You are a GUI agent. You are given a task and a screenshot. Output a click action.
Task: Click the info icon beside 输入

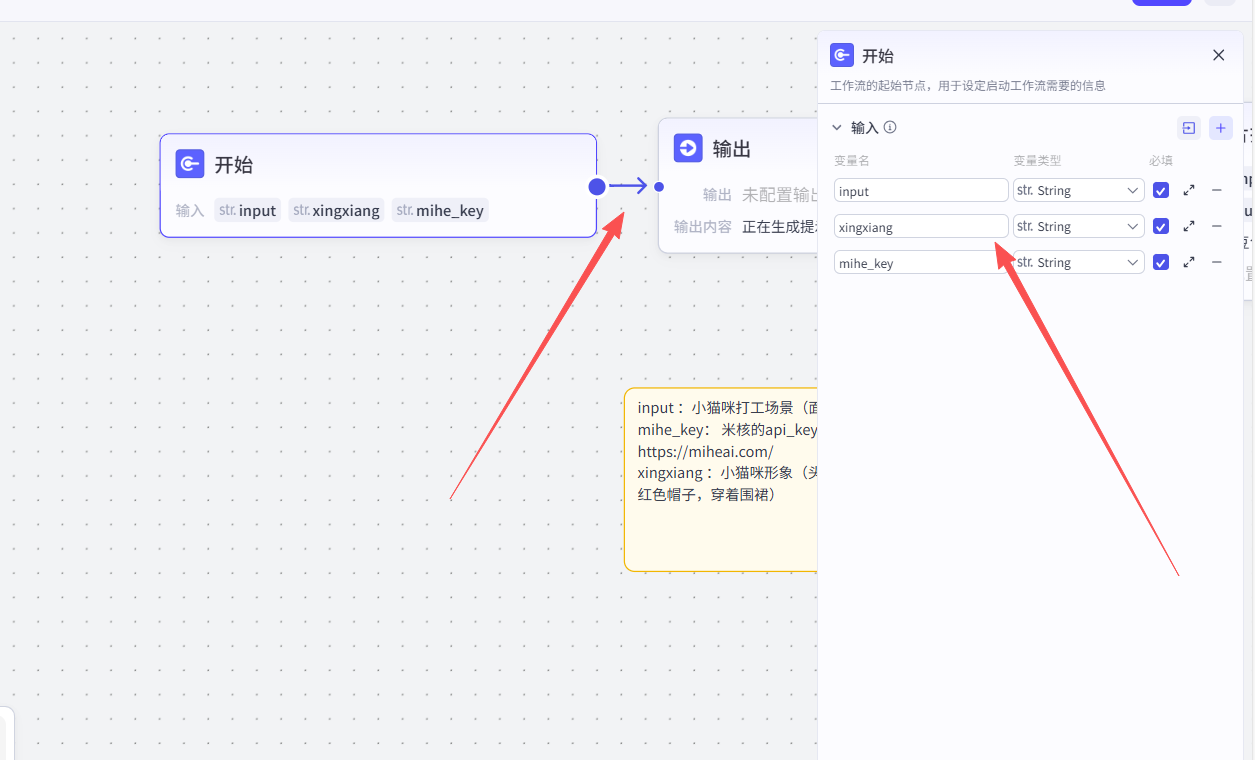(x=890, y=128)
